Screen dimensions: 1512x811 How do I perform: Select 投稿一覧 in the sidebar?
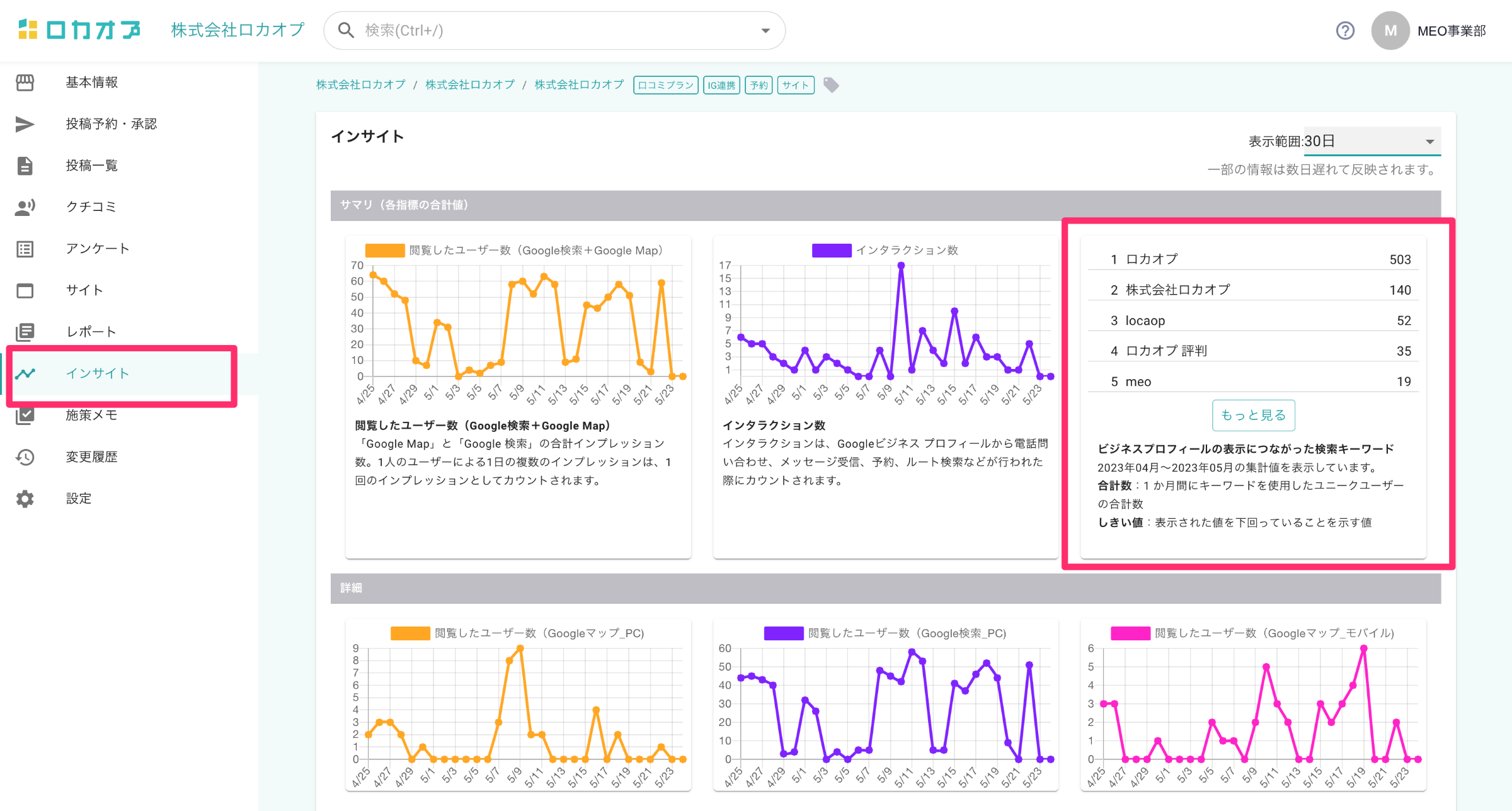point(92,166)
